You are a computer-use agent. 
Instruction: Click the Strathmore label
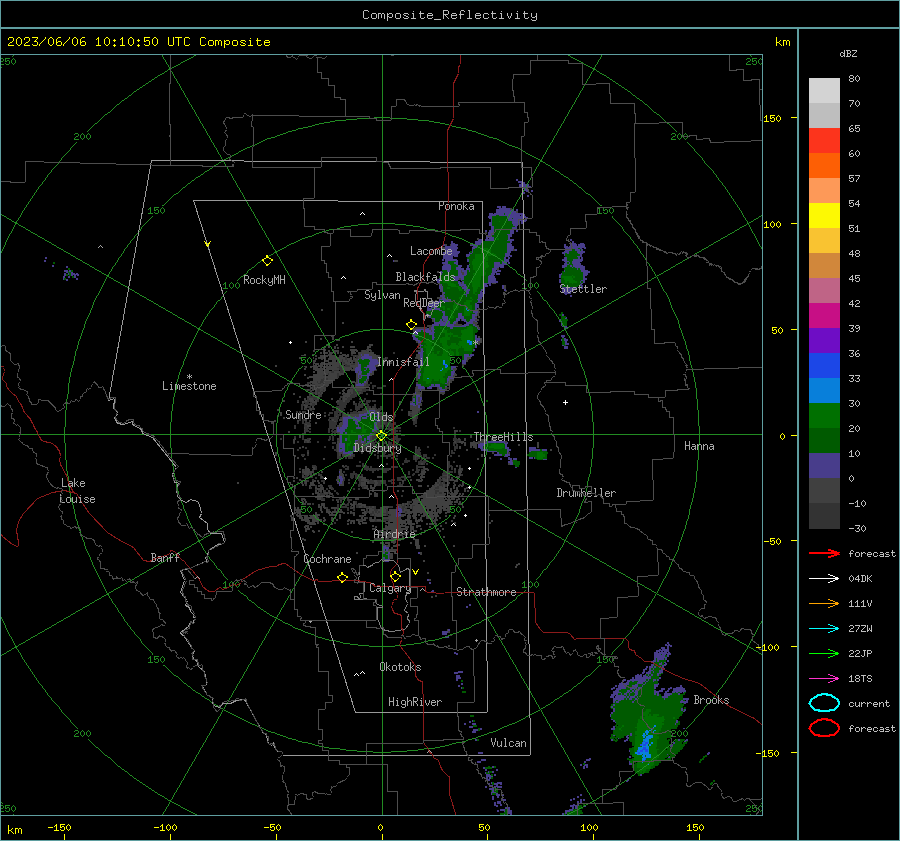click(486, 592)
